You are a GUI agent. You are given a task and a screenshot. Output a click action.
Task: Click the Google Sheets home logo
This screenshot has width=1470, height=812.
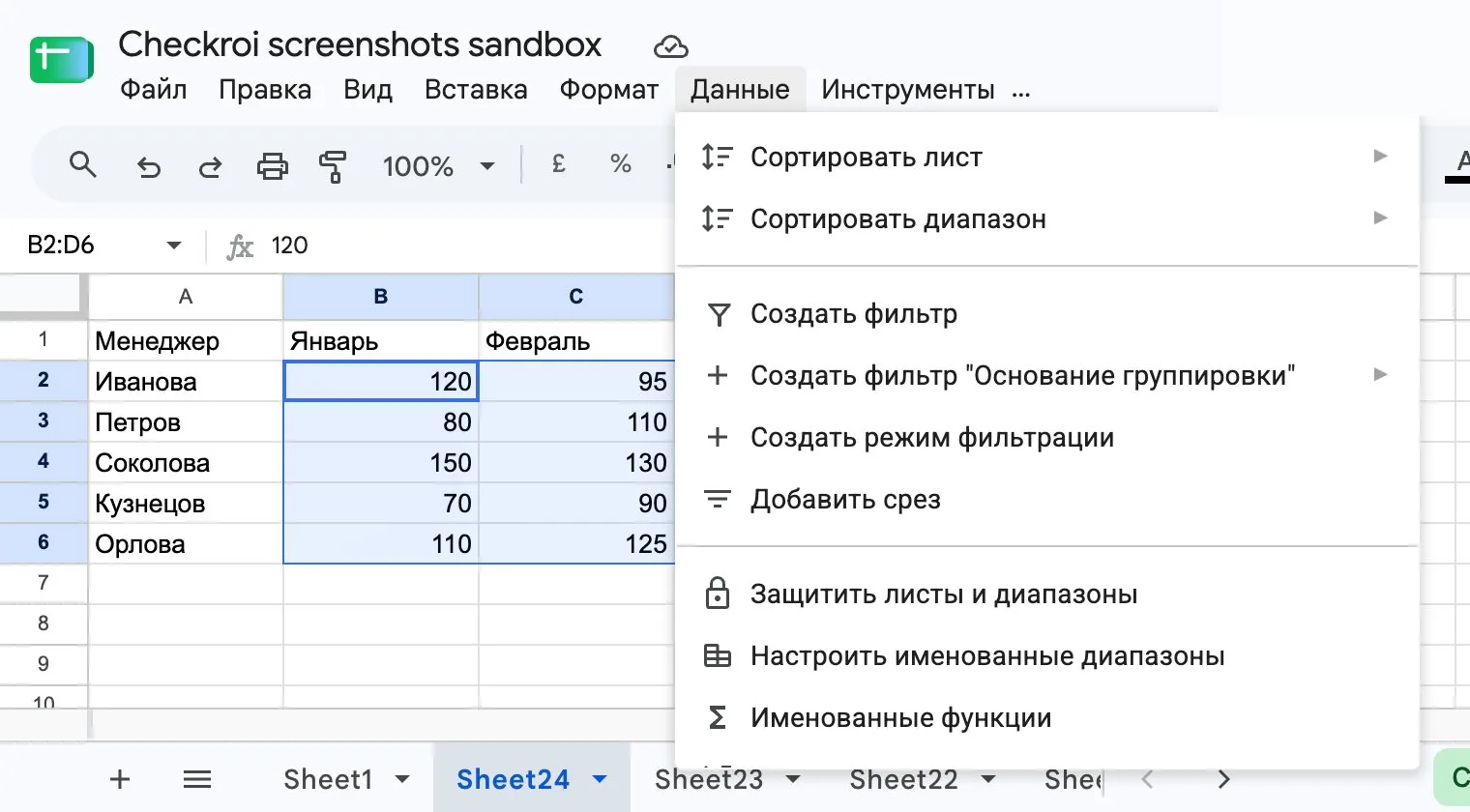pos(62,60)
